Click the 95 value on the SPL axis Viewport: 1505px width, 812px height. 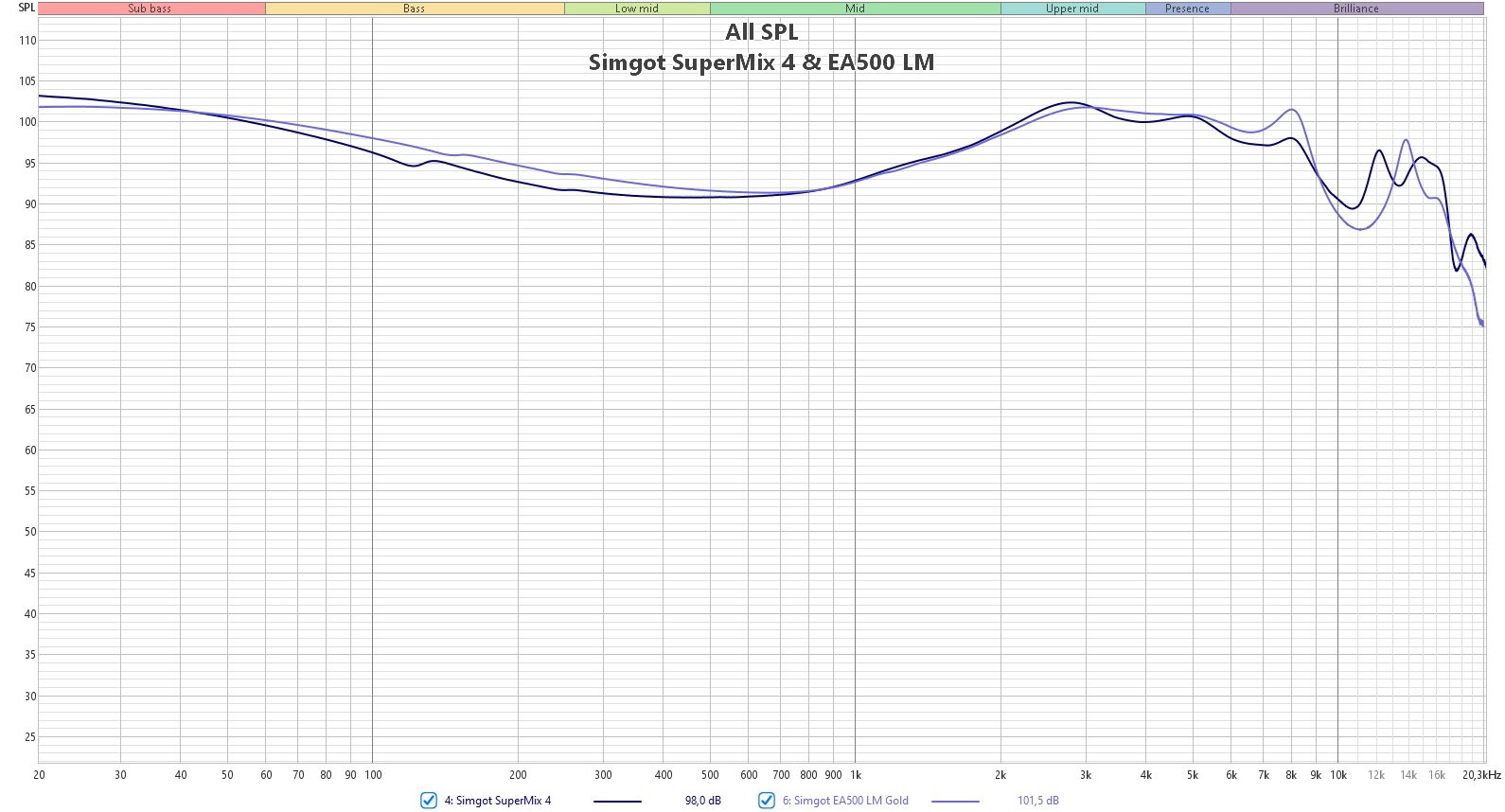(30, 164)
